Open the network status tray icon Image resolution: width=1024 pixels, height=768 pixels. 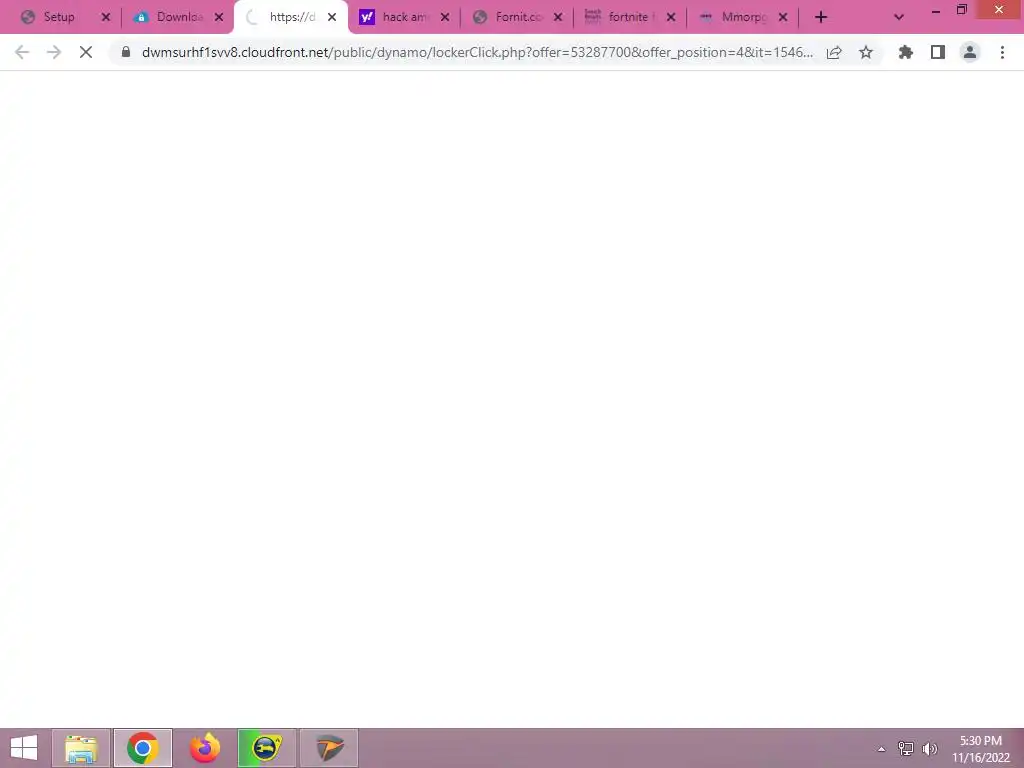906,748
